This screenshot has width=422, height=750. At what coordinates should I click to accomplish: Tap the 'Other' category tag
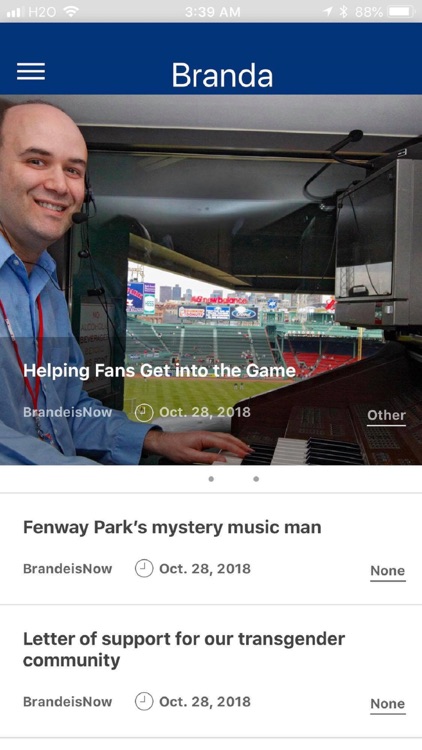pyautogui.click(x=386, y=416)
